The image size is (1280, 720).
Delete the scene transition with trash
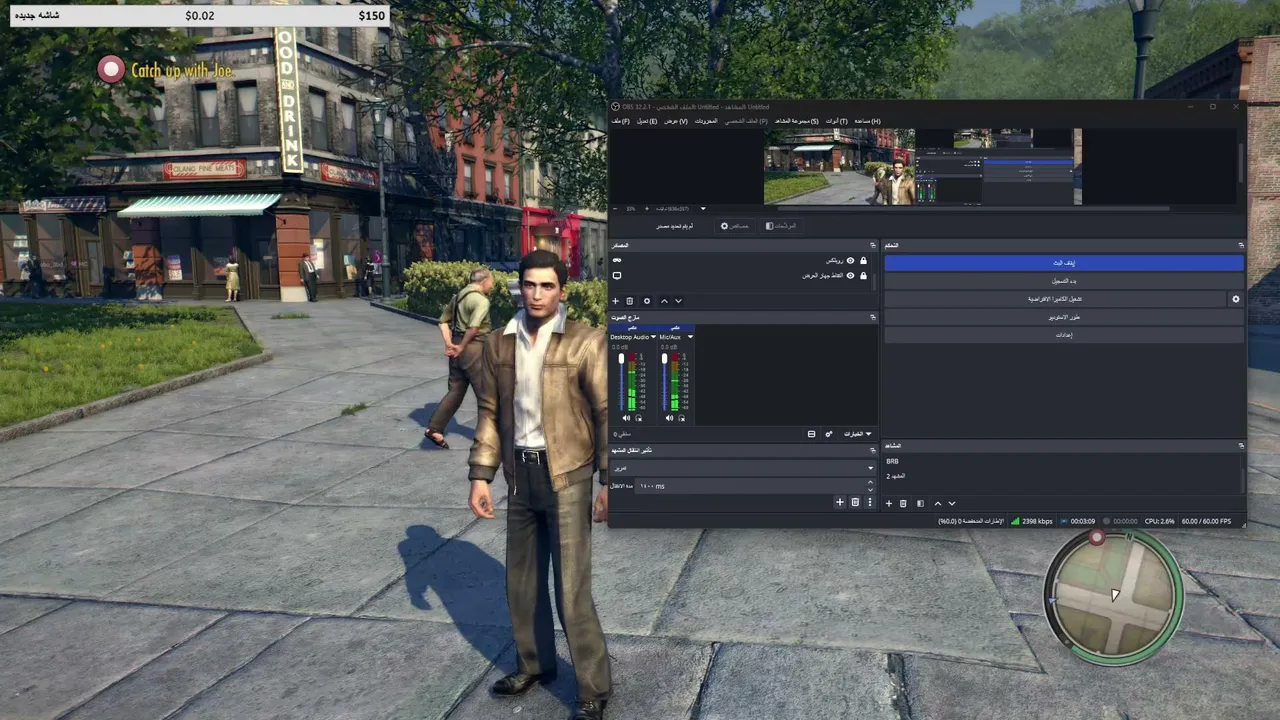[x=855, y=502]
